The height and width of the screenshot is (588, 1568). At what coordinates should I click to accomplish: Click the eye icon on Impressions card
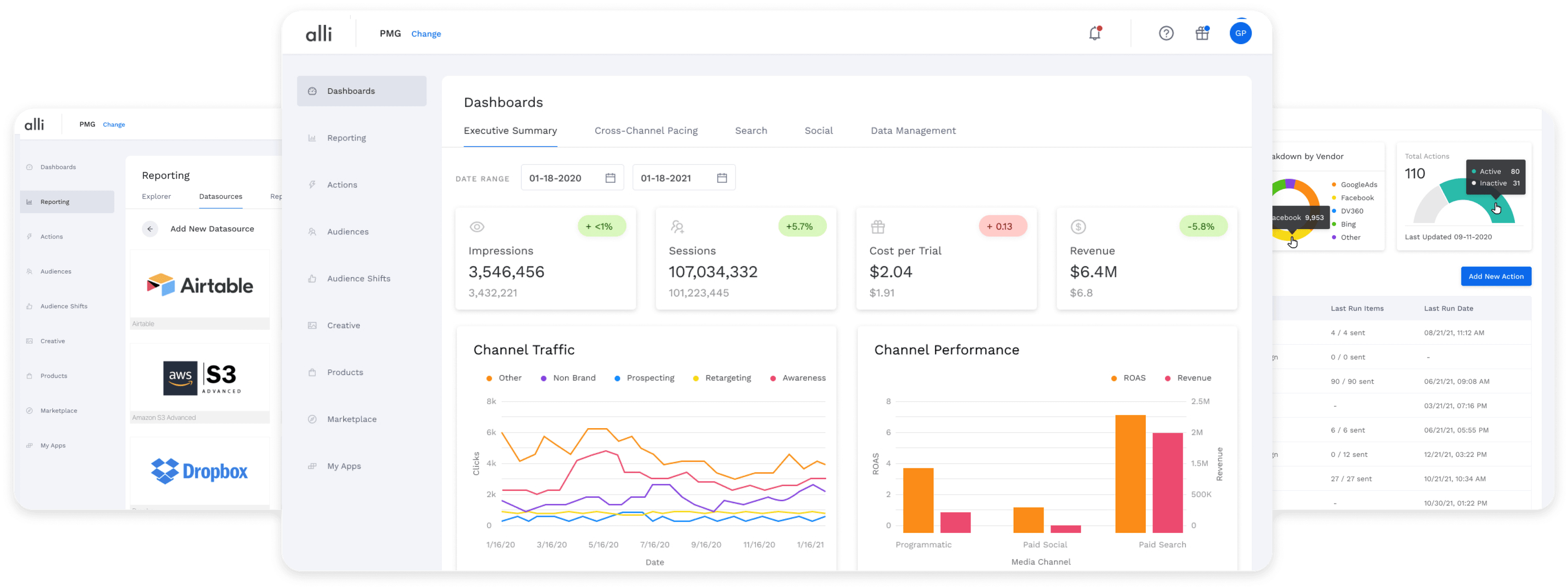click(477, 227)
